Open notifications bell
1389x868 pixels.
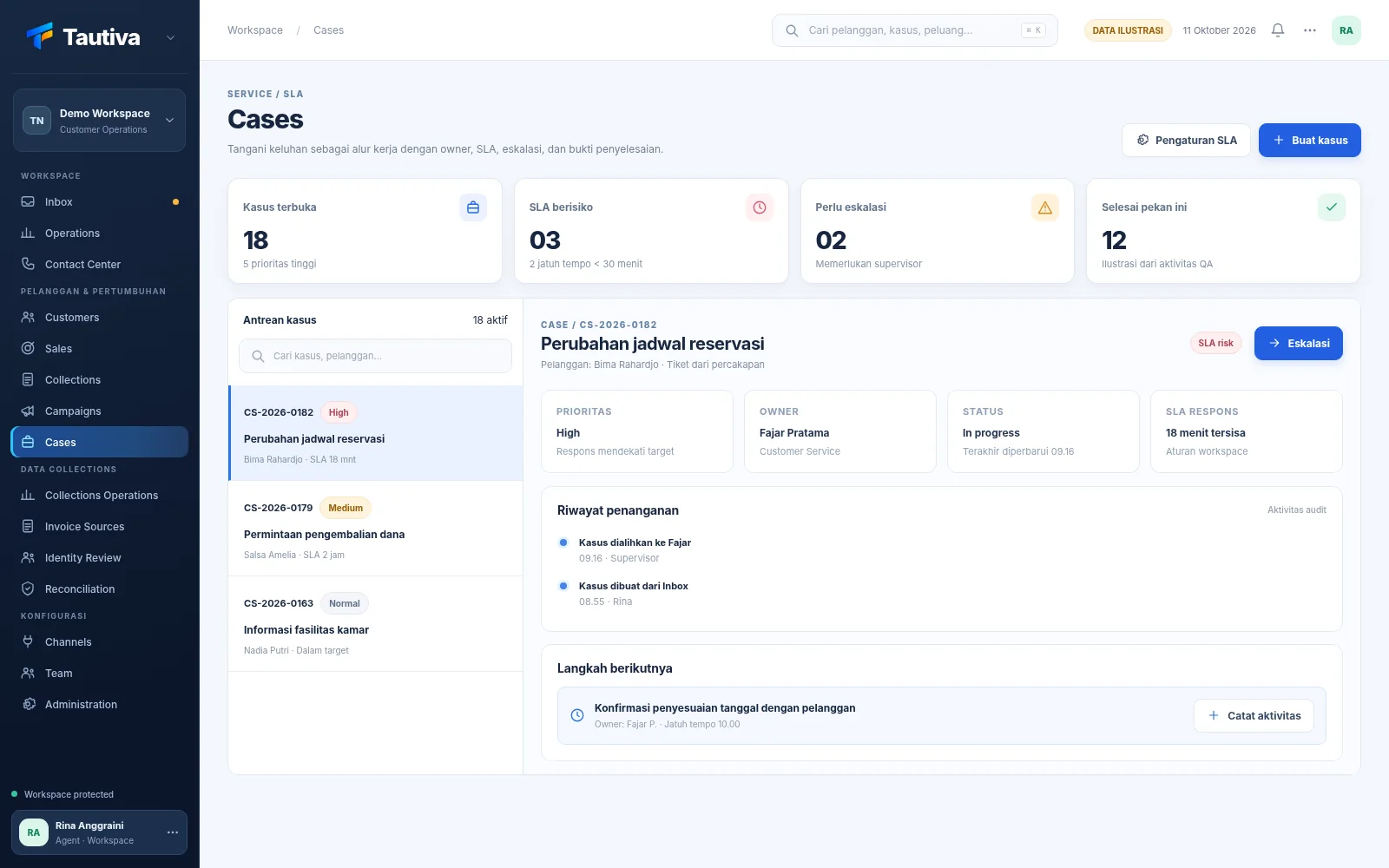[1278, 30]
